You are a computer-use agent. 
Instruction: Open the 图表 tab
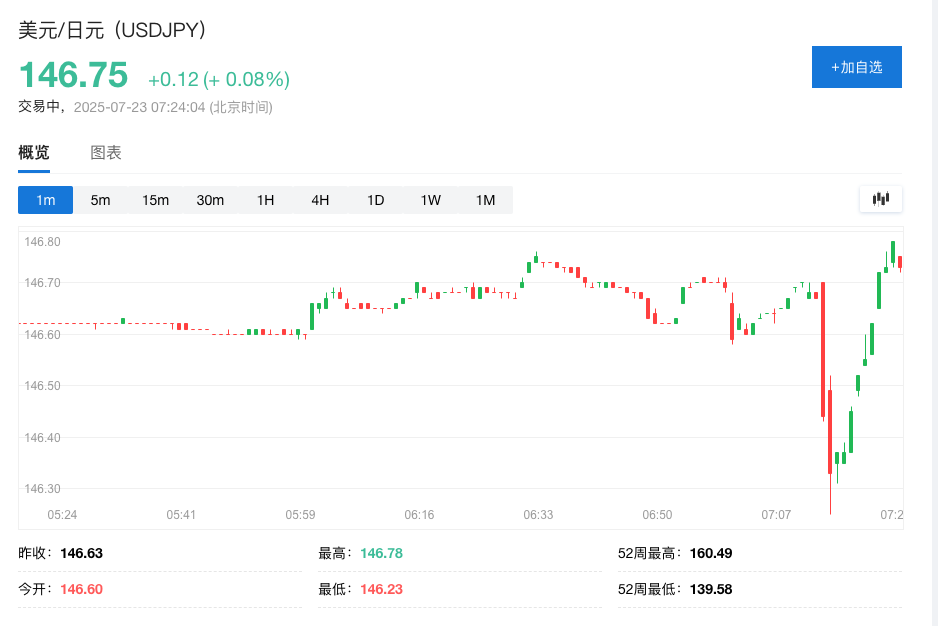106,153
